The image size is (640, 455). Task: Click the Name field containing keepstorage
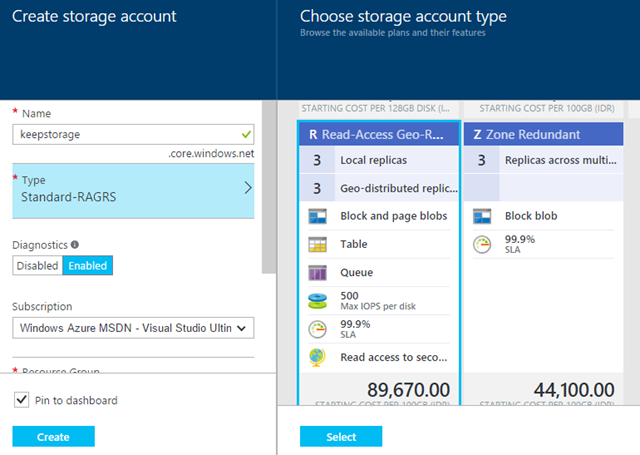pos(125,132)
